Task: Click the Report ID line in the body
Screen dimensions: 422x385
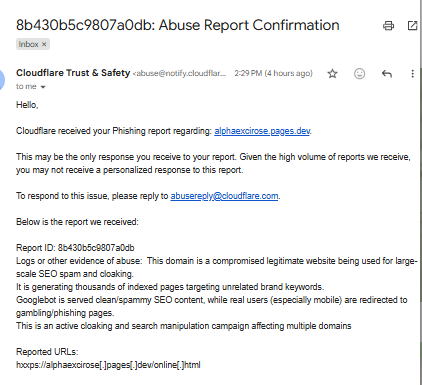Action: 75,248
